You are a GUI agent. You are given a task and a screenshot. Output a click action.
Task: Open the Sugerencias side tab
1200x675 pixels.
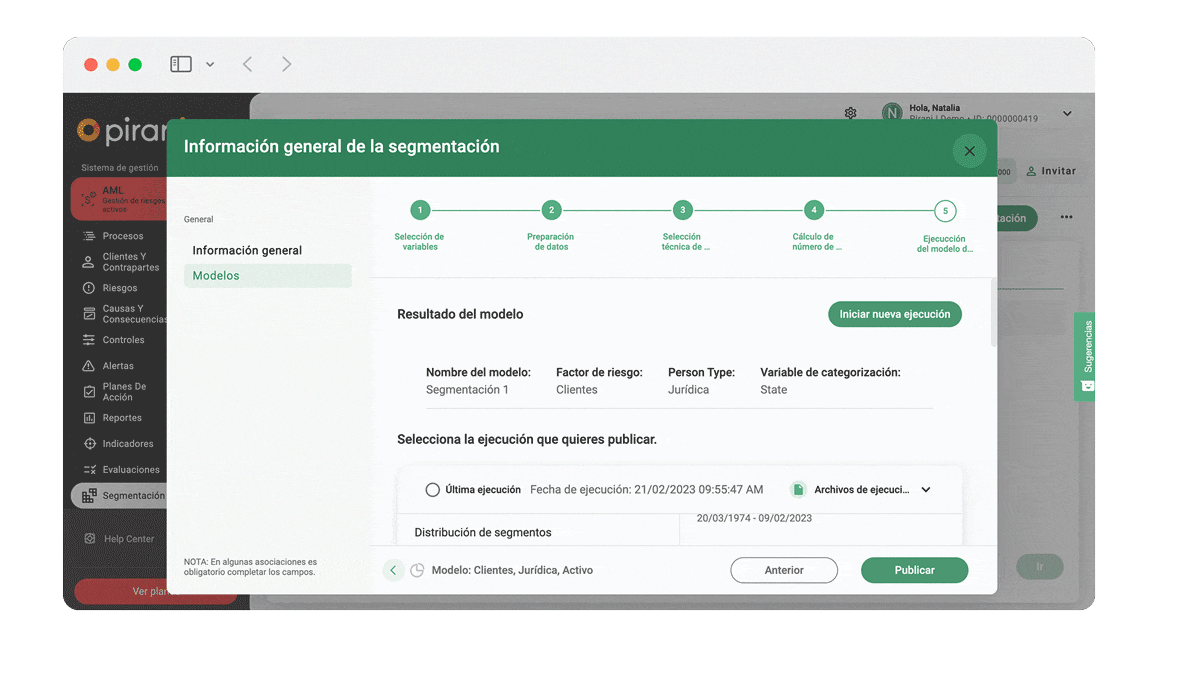[x=1086, y=356]
